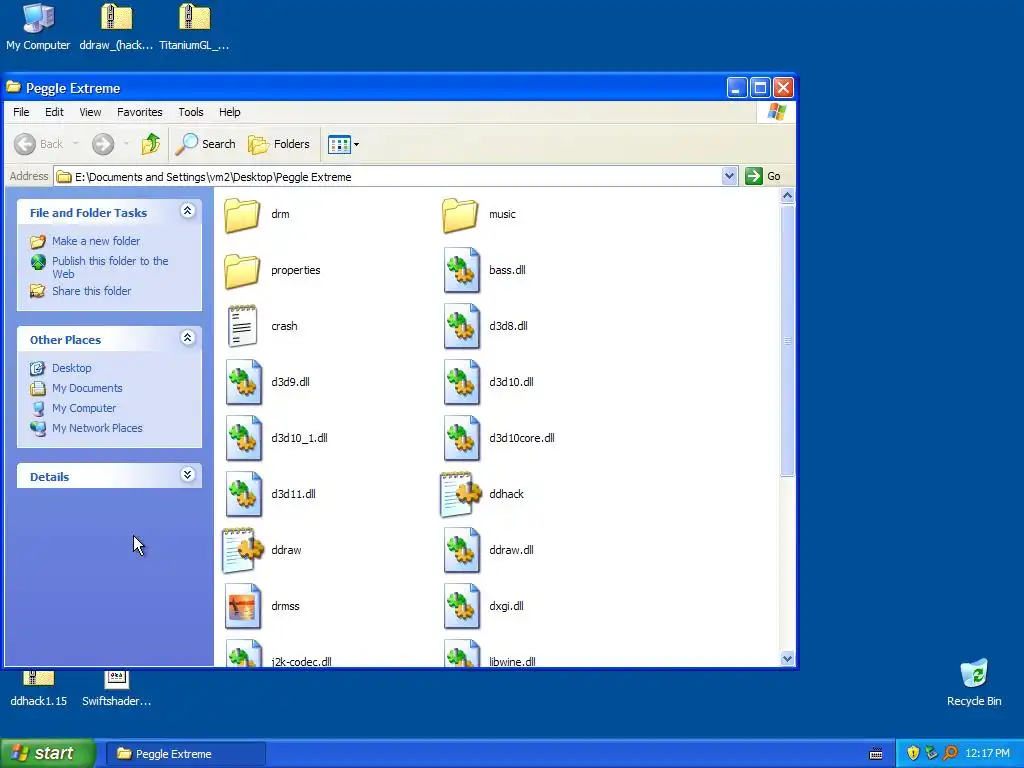Viewport: 1024px width, 768px height.
Task: Click Share this folder
Action: pyautogui.click(x=80, y=291)
